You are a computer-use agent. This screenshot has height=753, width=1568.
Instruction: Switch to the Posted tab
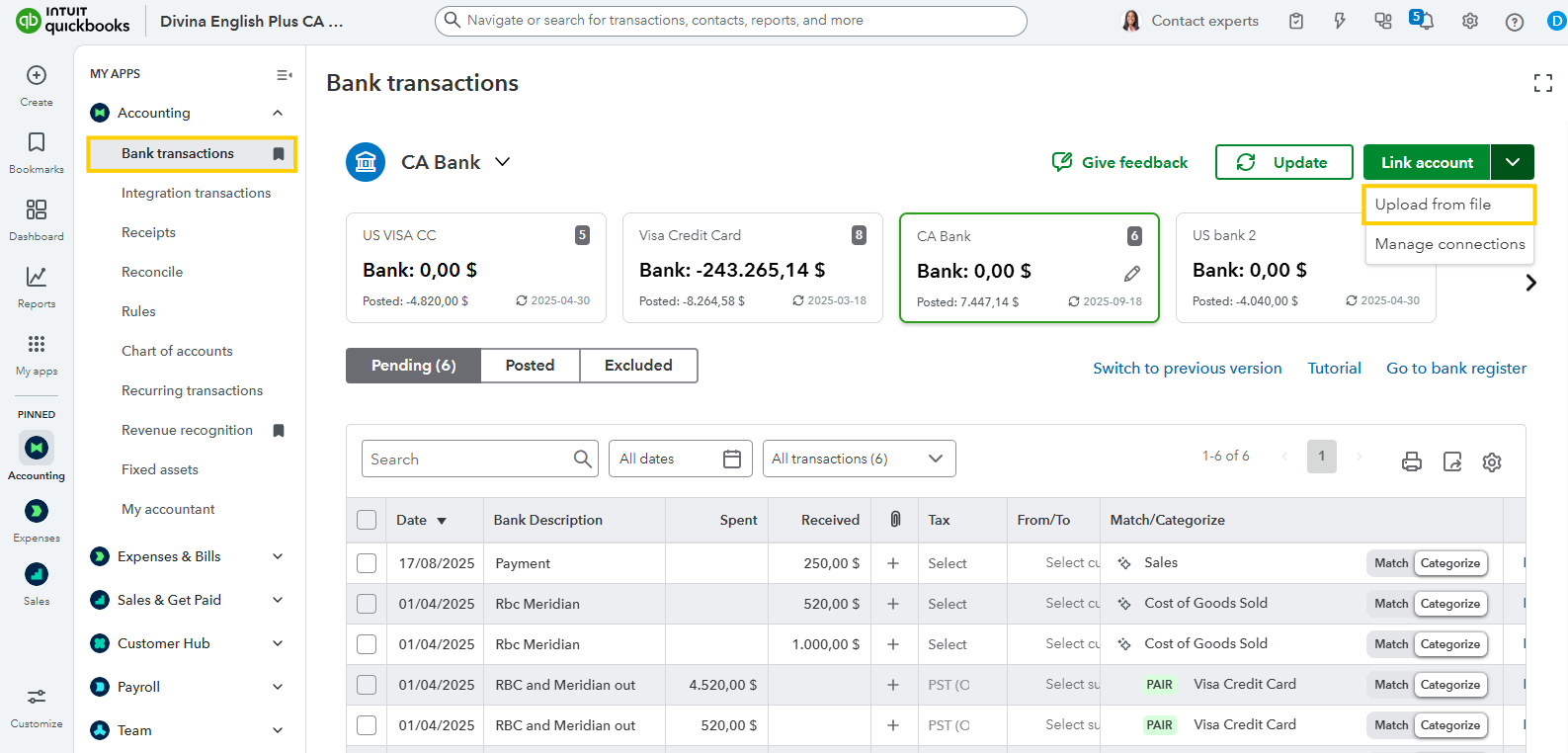[530, 366]
